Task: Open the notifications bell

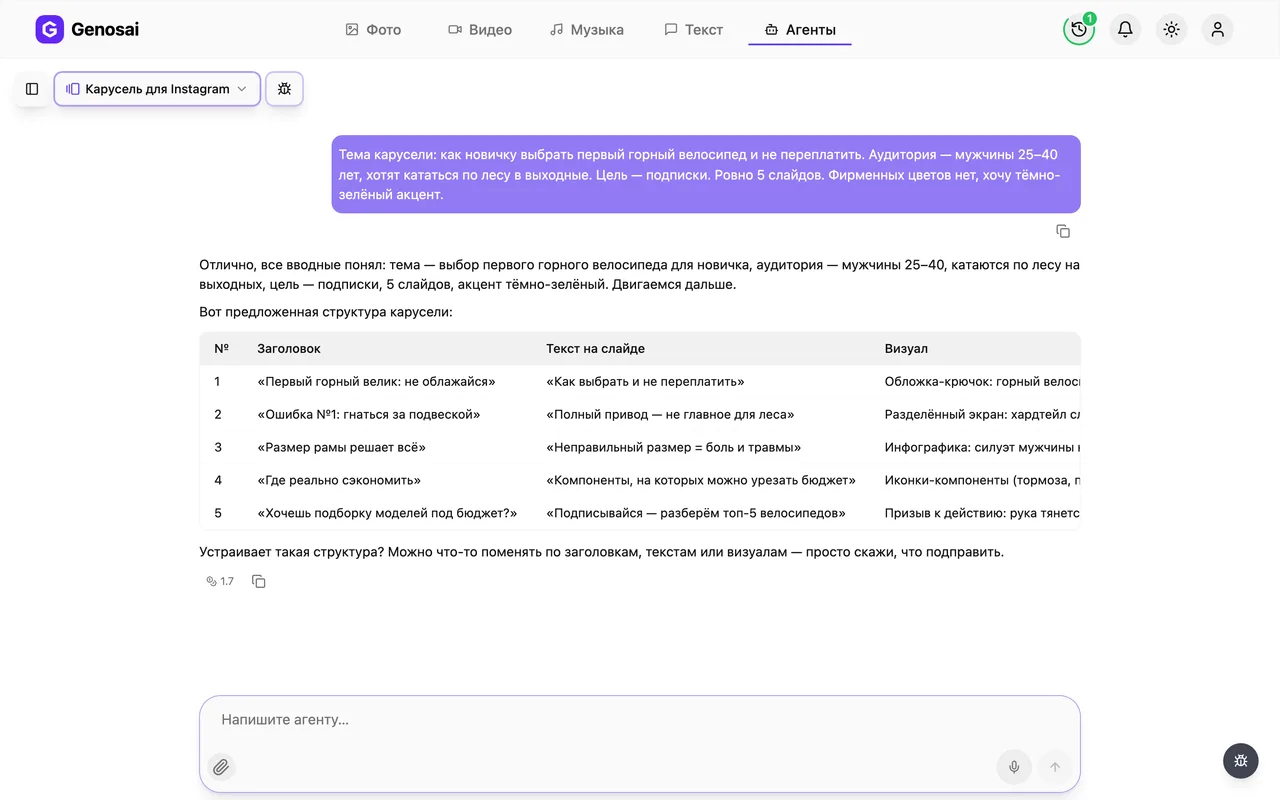Action: (1125, 29)
